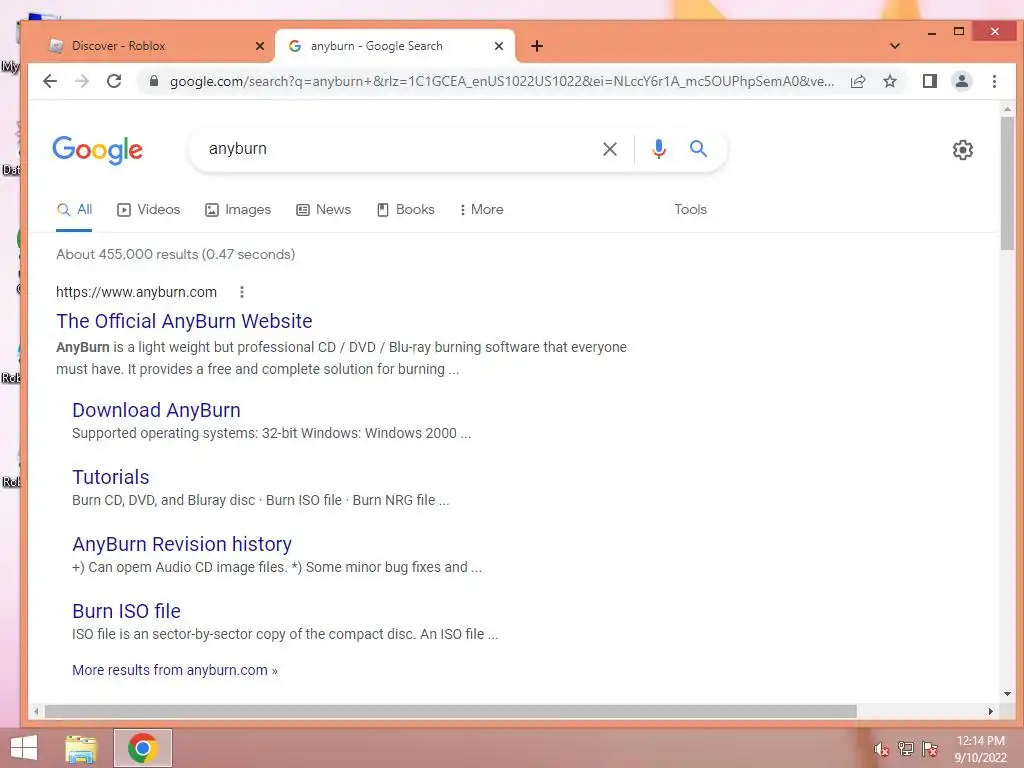This screenshot has width=1024, height=768.
Task: Click the https://www.anyburn.com URL text
Action: 136,292
